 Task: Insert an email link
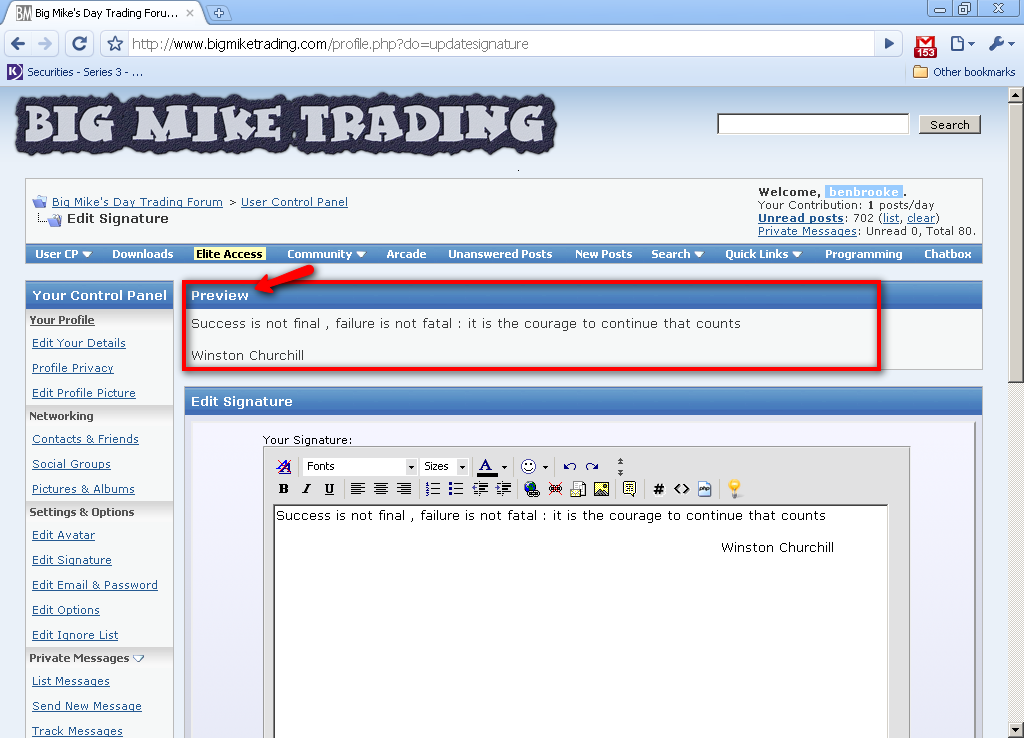pyautogui.click(x=578, y=489)
